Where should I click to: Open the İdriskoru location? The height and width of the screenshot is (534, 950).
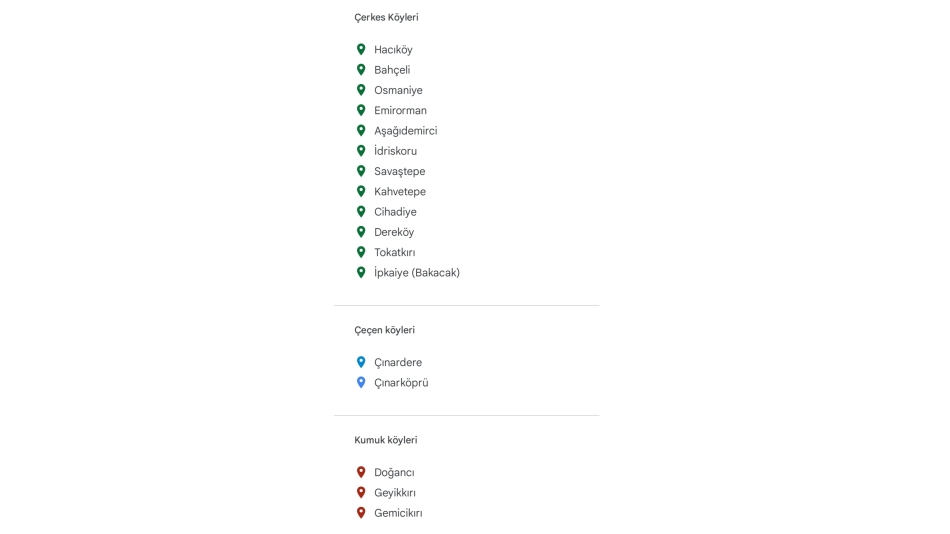(x=395, y=151)
